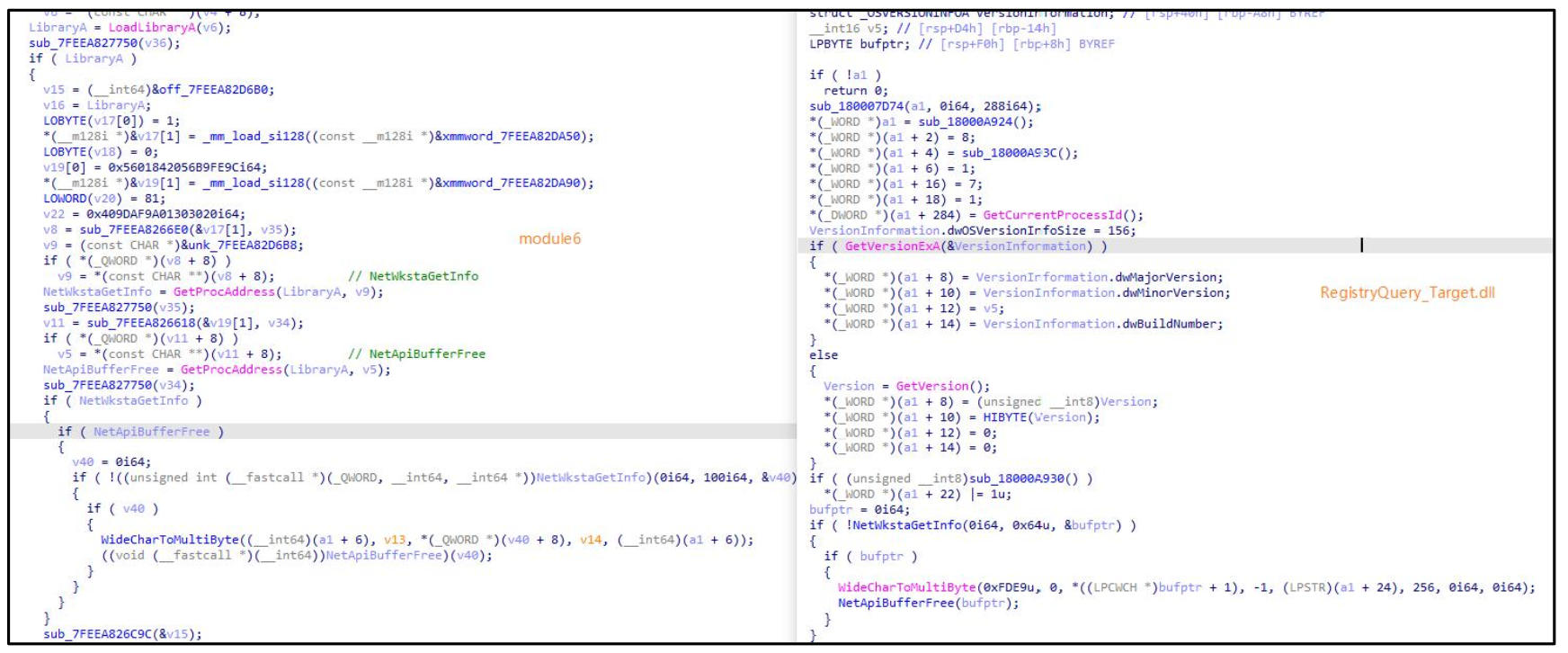Click the declaration LPBYTE bufptr;

(x=962, y=44)
